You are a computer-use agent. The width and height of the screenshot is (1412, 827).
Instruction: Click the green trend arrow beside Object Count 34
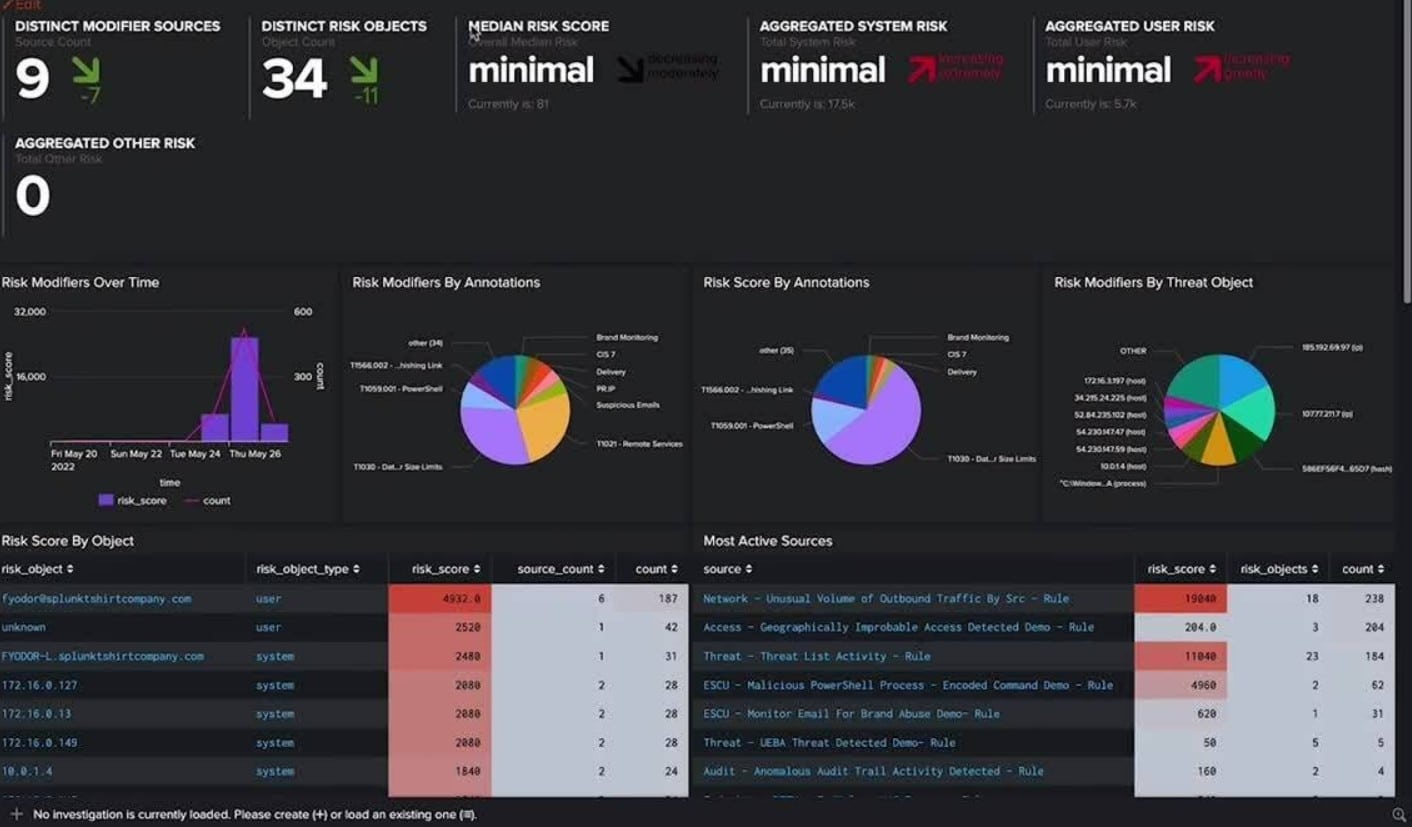(x=364, y=70)
